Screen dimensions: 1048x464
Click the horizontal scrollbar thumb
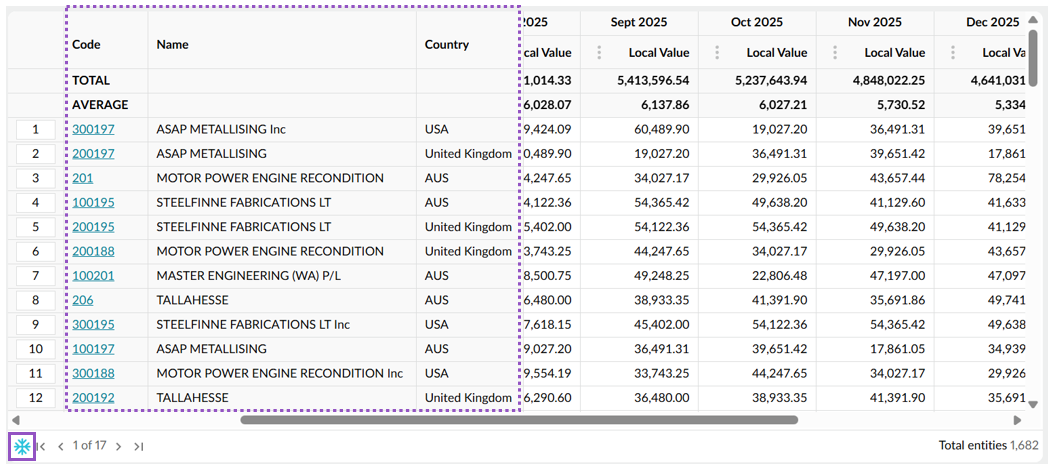coord(519,421)
